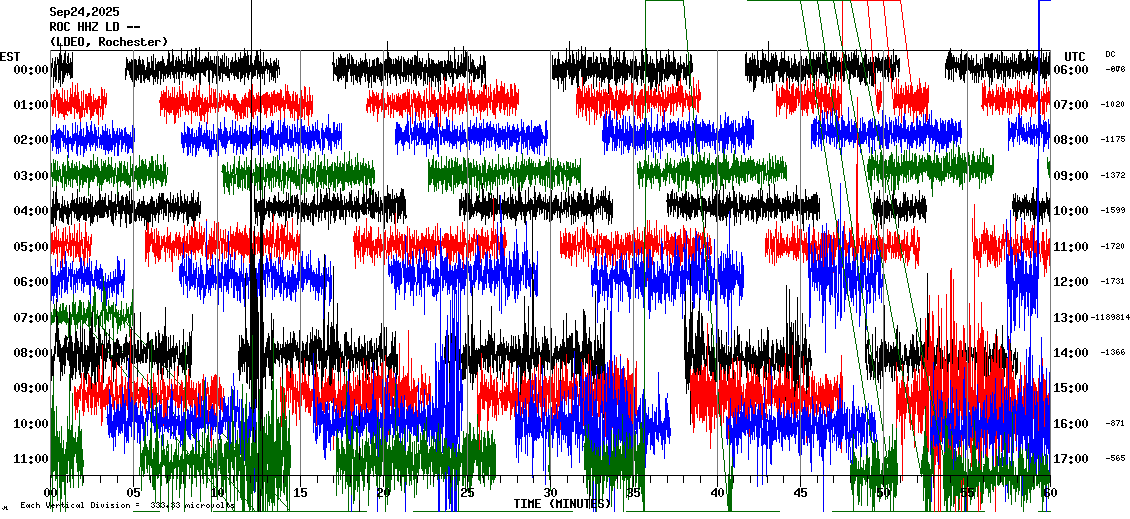This screenshot has width=1130, height=519.
Task: Click the EST column header label
Action: [x=10, y=56]
